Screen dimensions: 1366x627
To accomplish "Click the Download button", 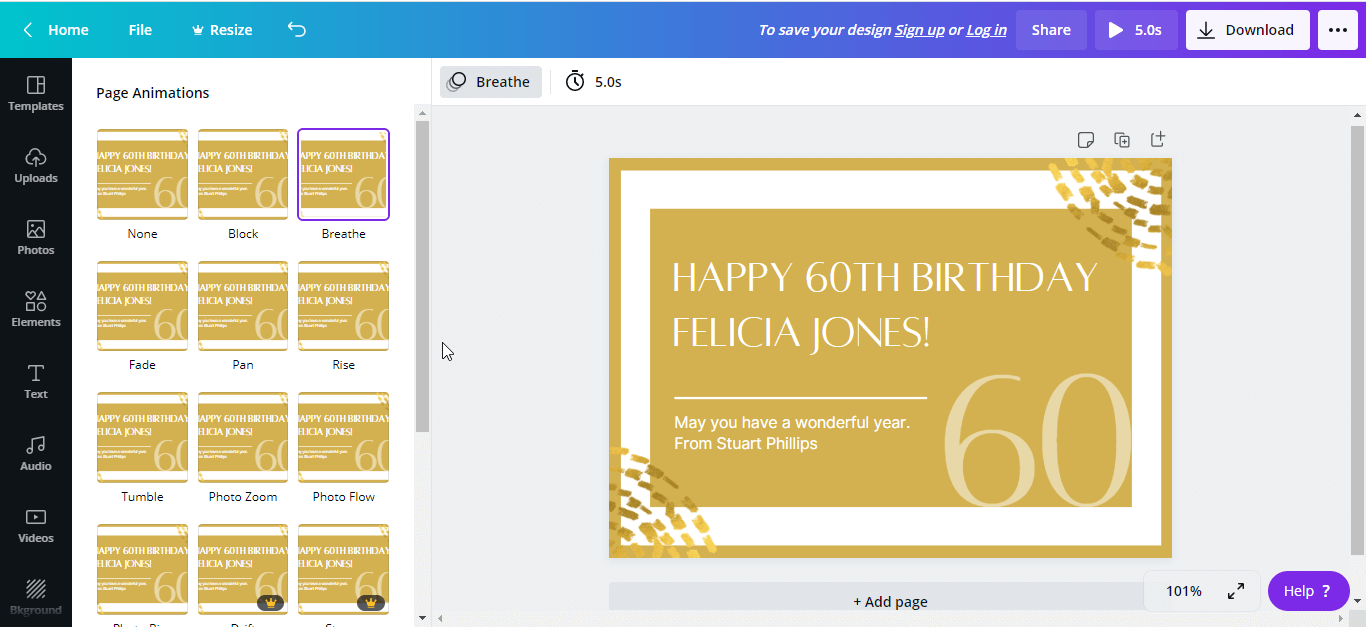I will pyautogui.click(x=1247, y=29).
